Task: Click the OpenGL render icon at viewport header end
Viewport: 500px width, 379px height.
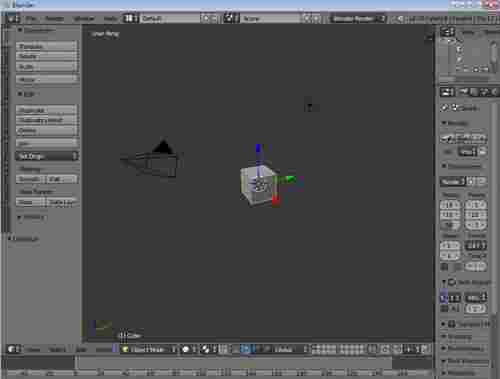Action: tap(424, 349)
